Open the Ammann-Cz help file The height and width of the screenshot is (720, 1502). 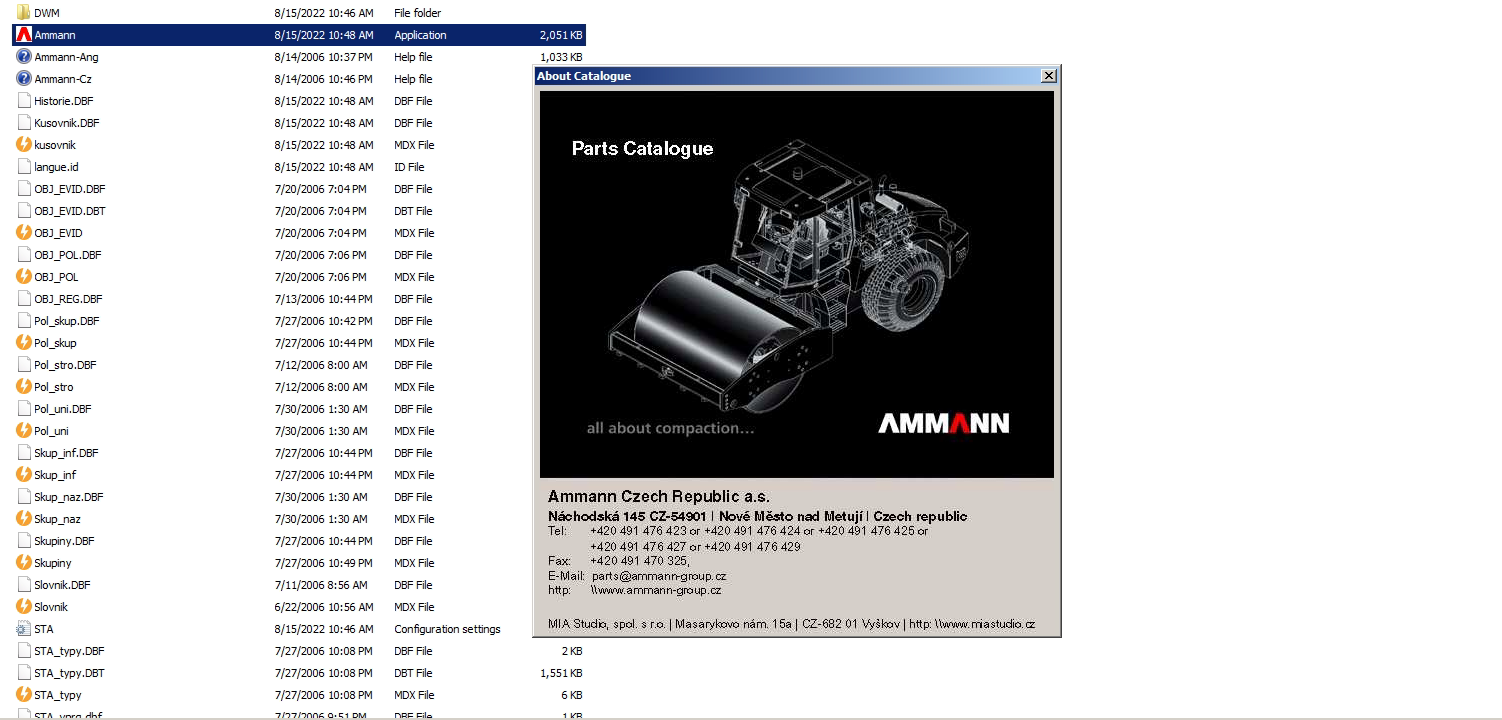[x=60, y=79]
